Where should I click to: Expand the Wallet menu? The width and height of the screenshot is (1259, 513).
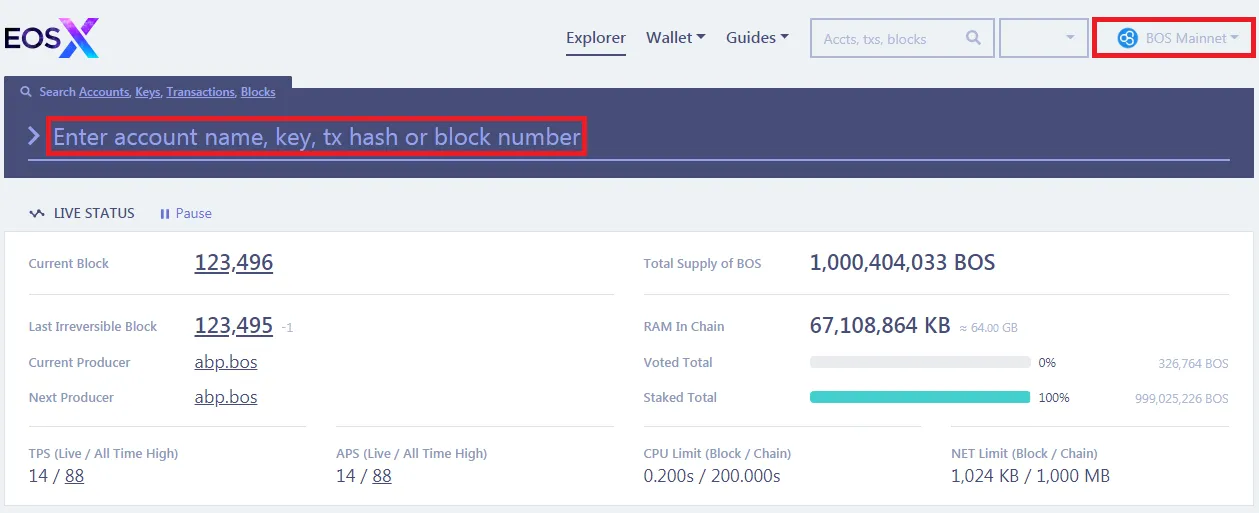[676, 37]
